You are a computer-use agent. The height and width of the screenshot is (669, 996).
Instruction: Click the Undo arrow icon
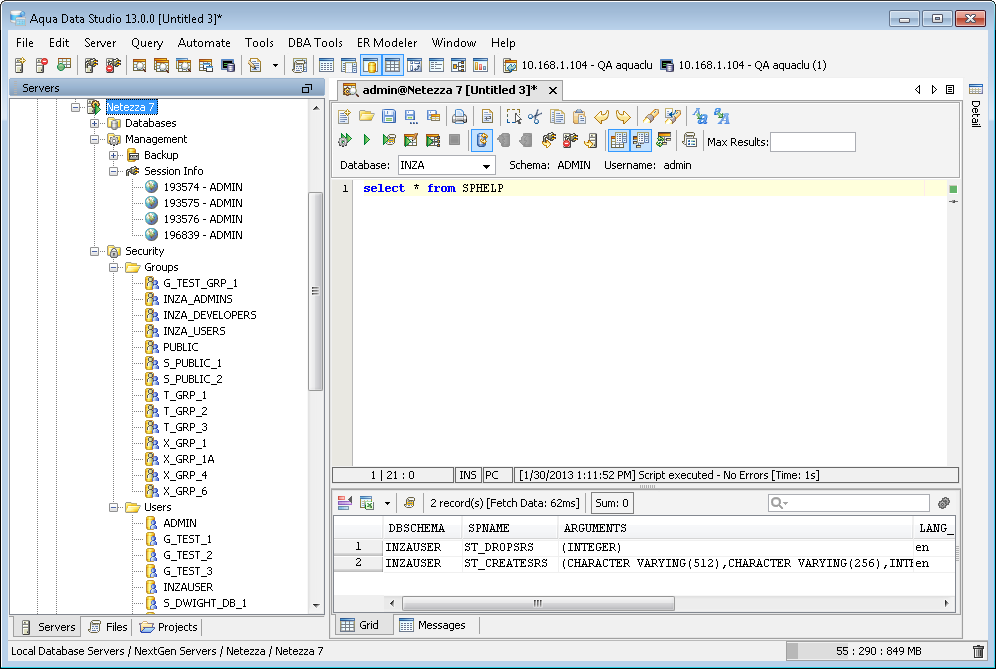point(602,116)
